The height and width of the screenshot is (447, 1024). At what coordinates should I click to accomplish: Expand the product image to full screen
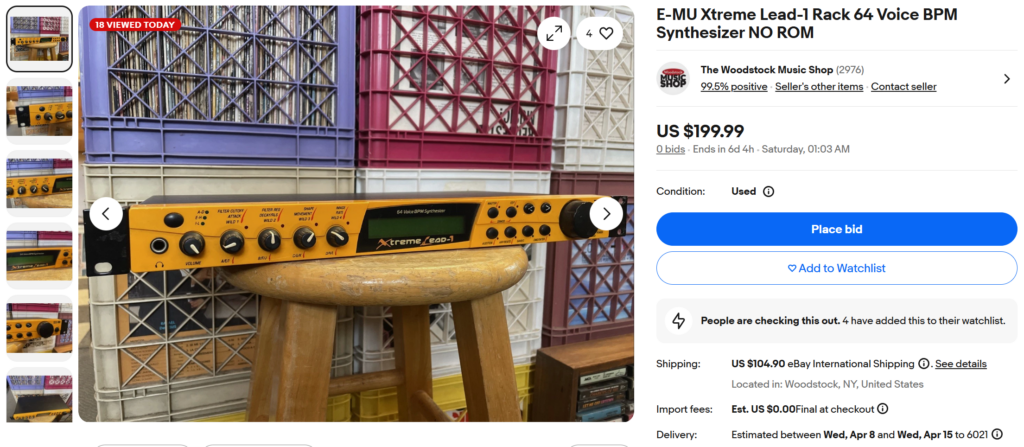554,33
